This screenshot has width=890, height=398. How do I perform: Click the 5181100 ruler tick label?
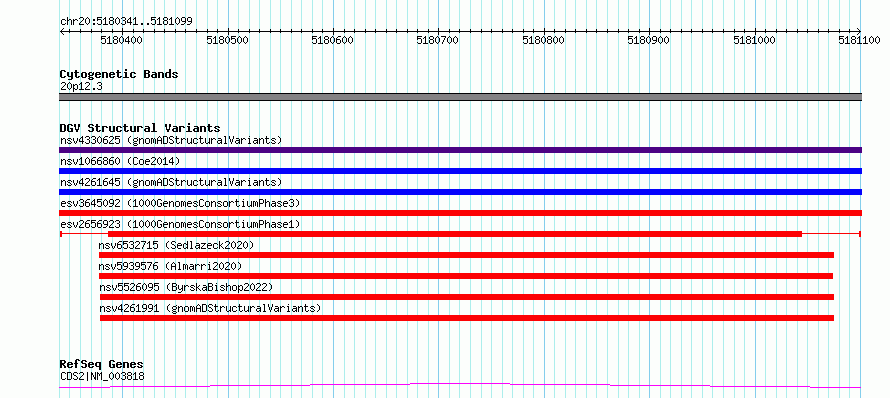(x=859, y=40)
